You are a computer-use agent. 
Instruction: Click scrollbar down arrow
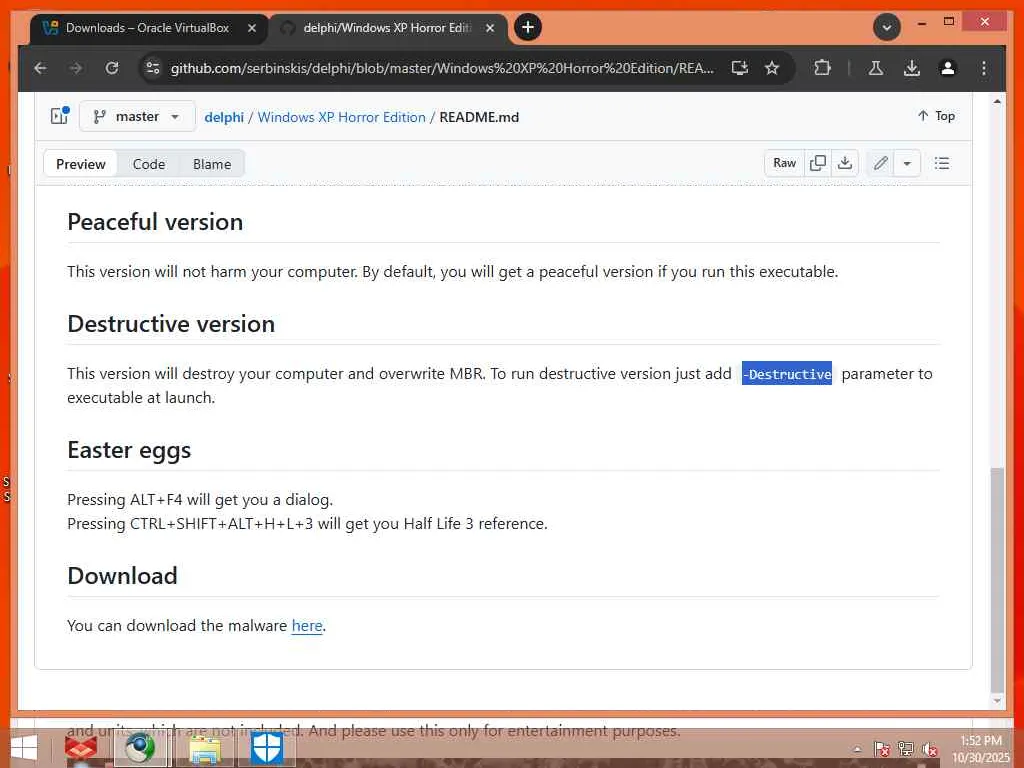pos(997,701)
